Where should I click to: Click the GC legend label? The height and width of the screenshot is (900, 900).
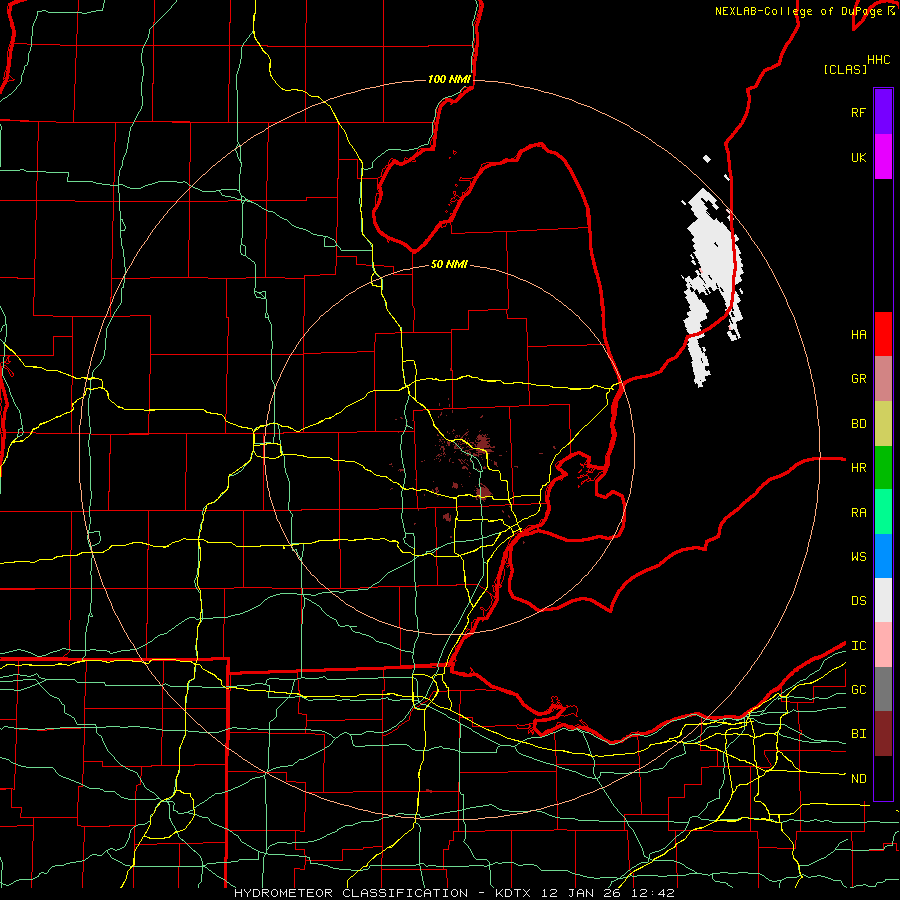click(858, 690)
